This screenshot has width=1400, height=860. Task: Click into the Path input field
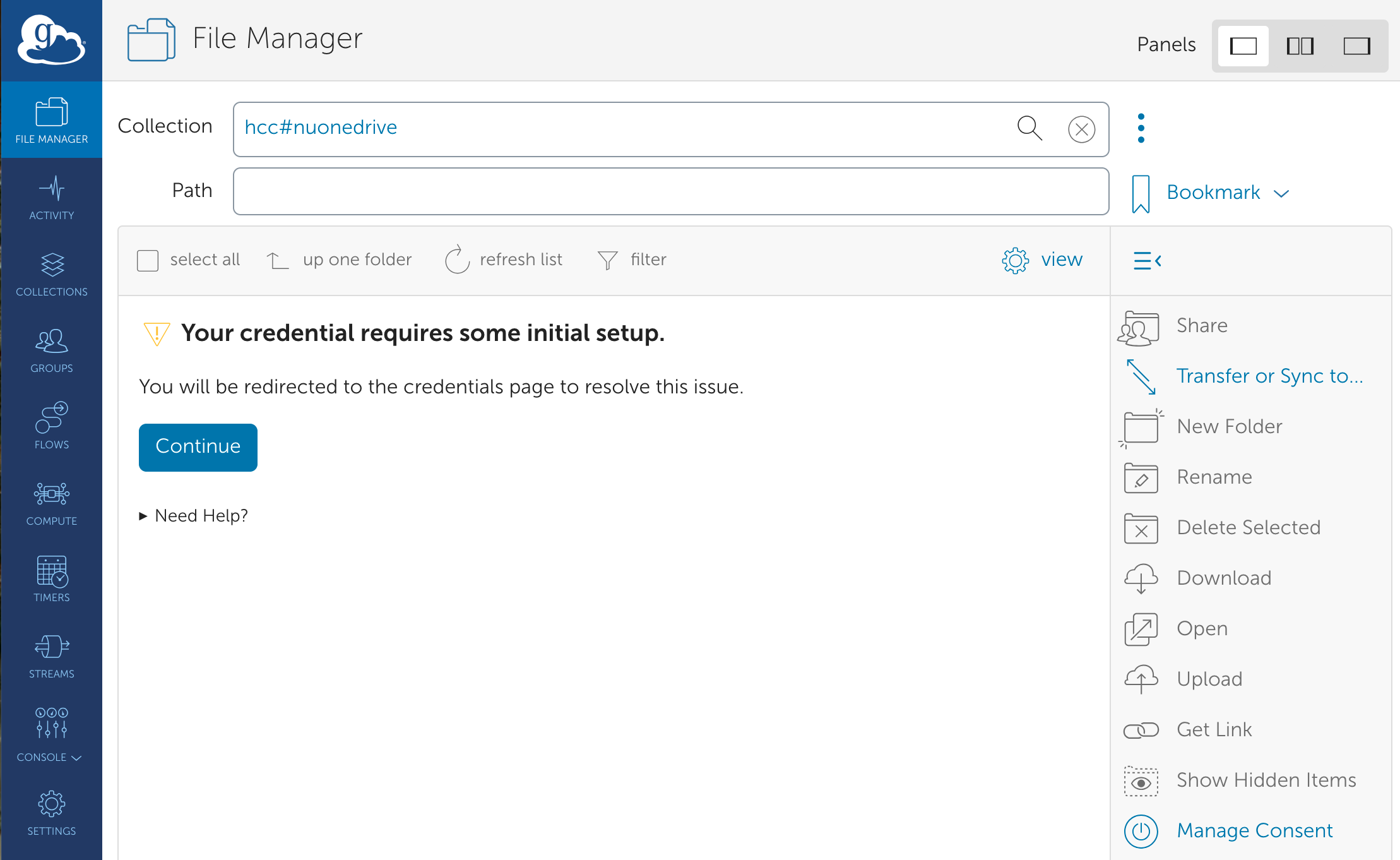tap(670, 191)
